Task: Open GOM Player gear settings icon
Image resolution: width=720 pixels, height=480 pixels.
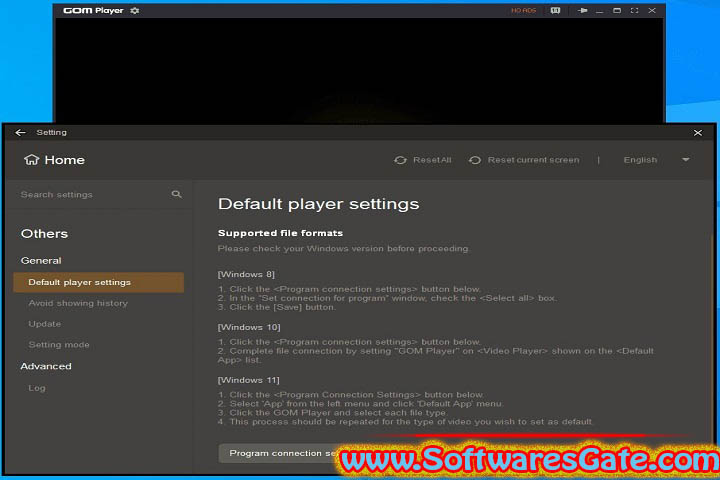Action: tap(135, 11)
